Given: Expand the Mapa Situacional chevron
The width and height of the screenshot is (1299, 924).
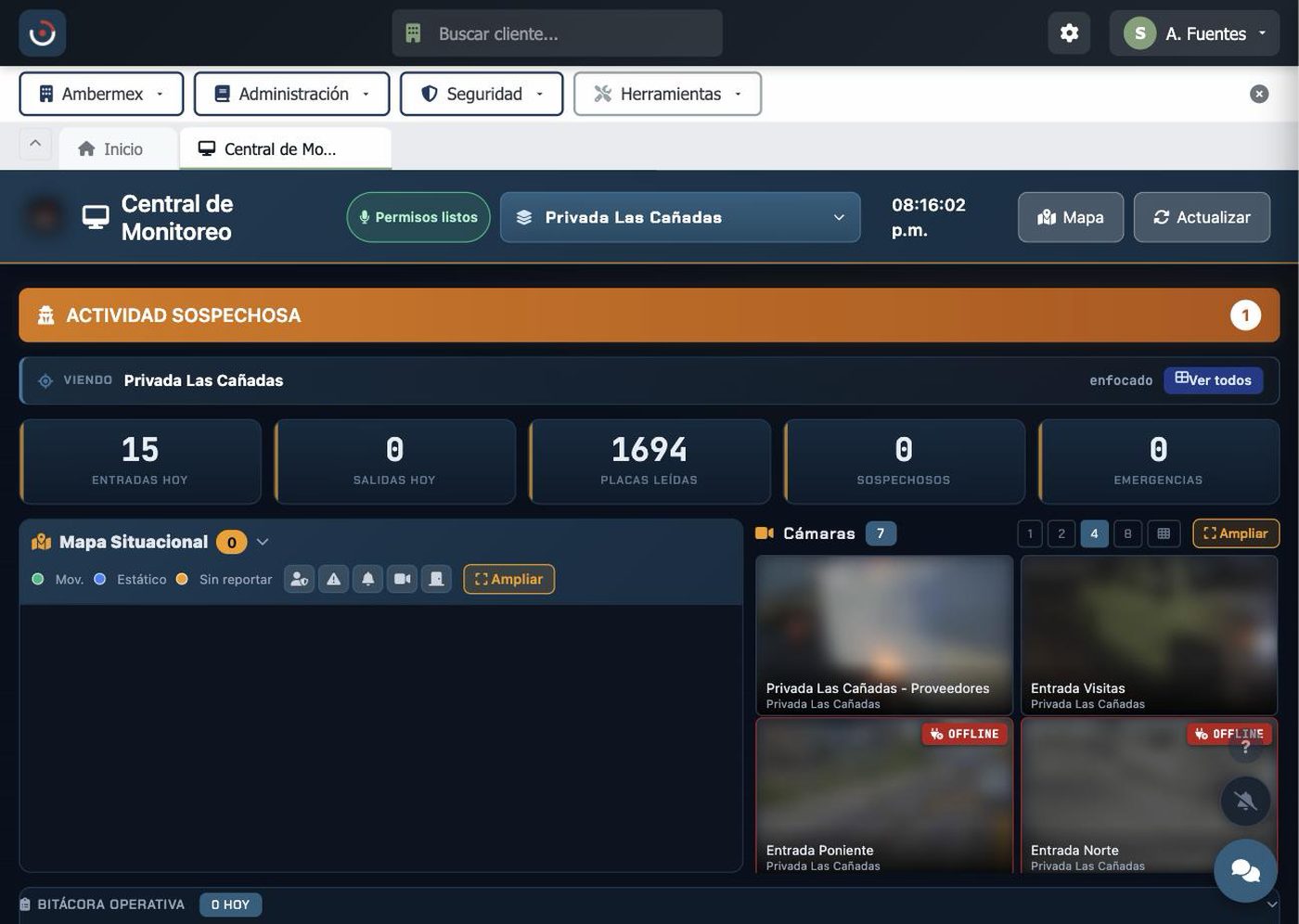Looking at the screenshot, I should (x=263, y=542).
